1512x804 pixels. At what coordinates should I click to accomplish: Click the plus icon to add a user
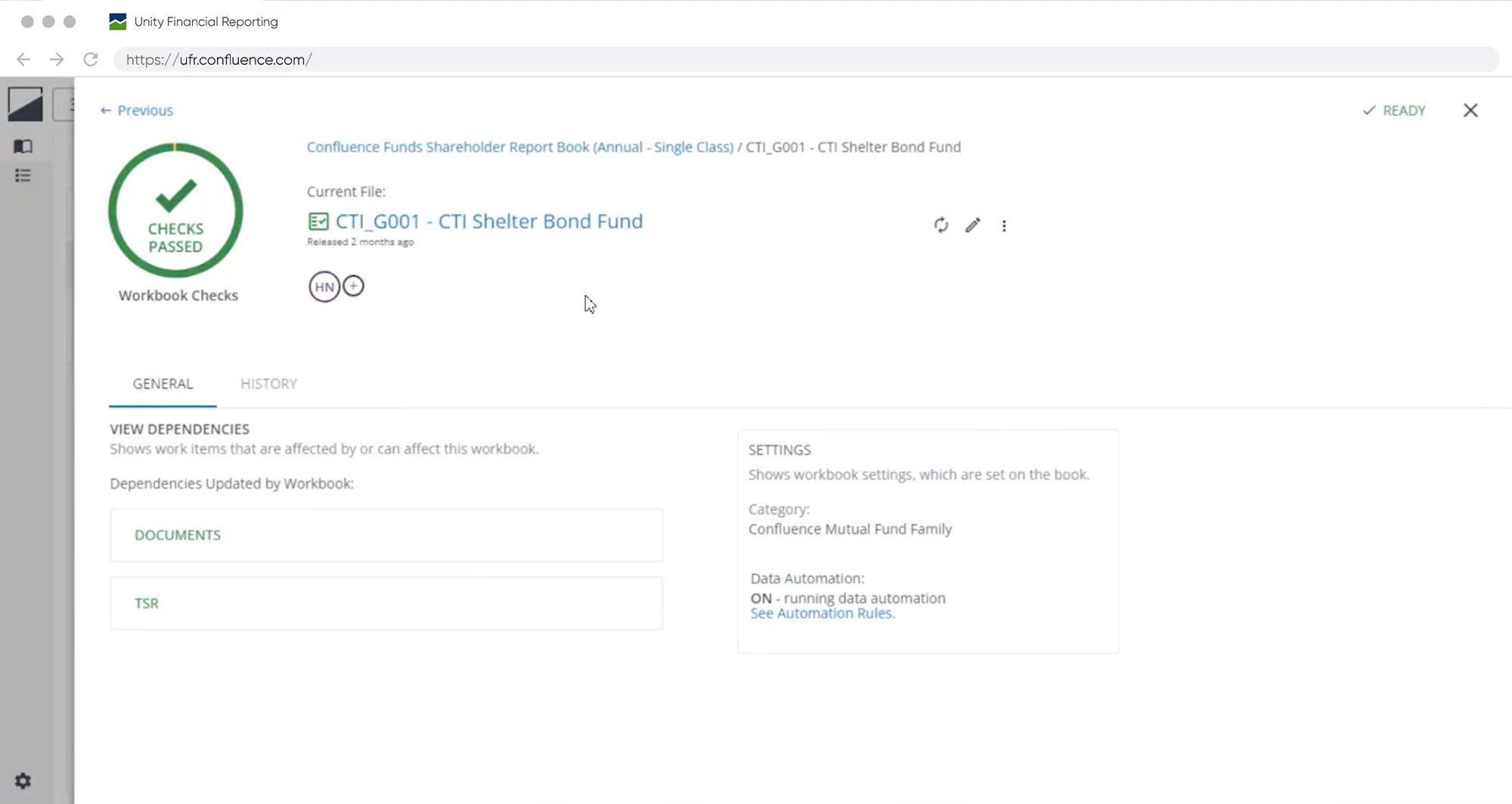point(353,286)
